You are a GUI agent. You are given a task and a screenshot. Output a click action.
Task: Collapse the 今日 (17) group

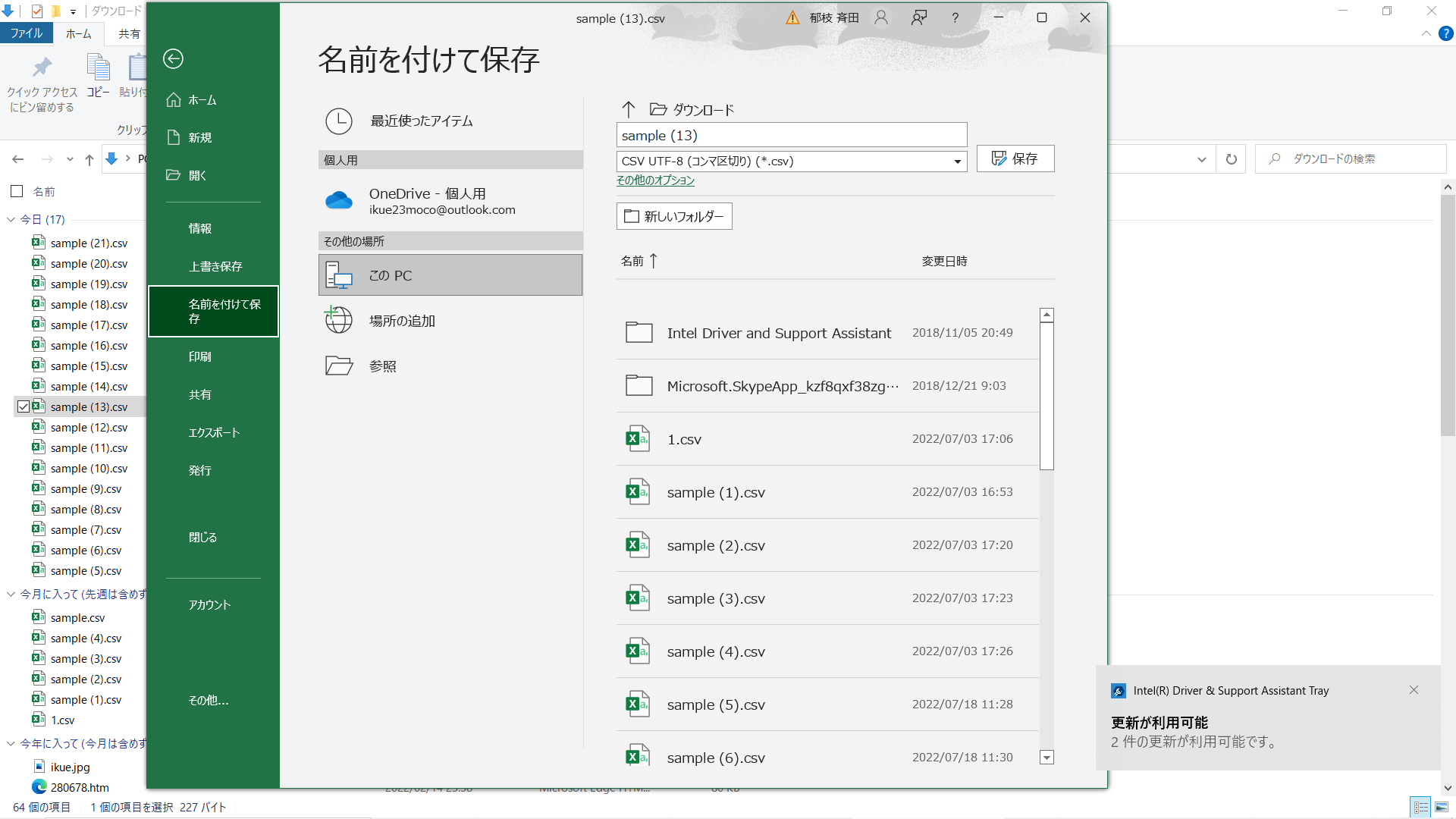click(11, 220)
